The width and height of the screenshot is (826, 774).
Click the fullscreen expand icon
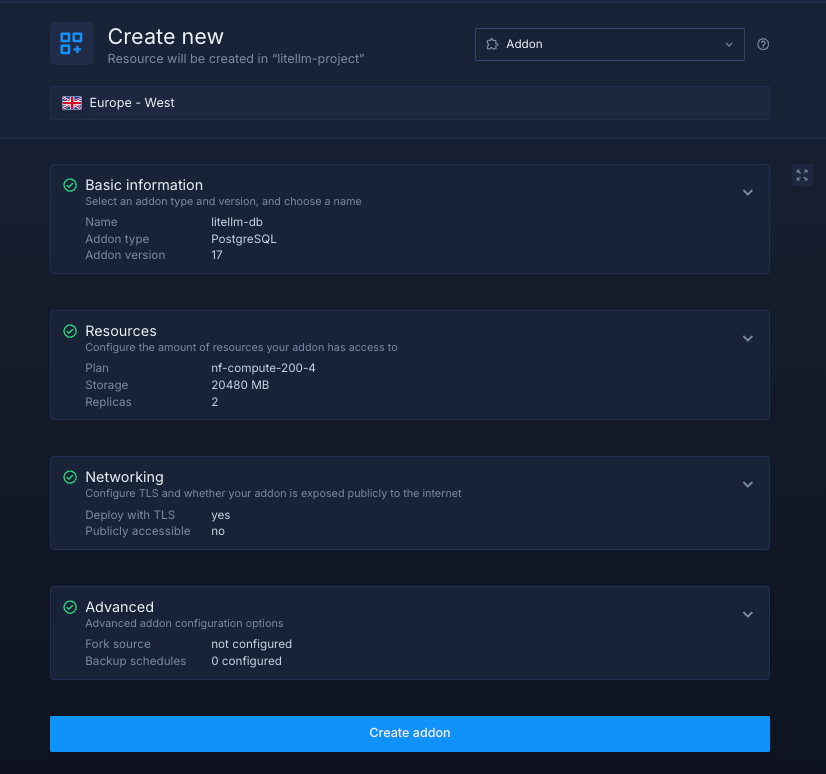tap(802, 175)
